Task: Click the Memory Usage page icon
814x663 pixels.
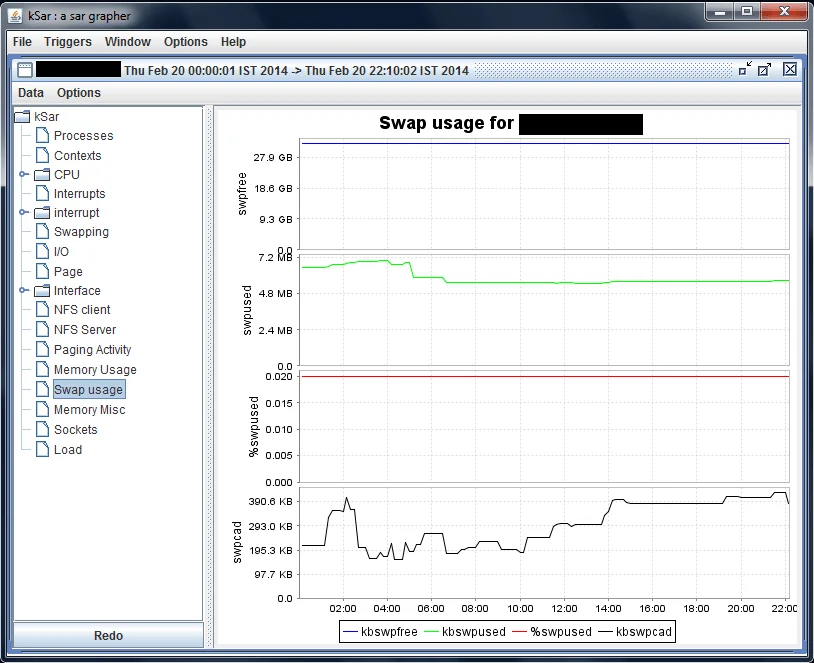Action: click(42, 369)
